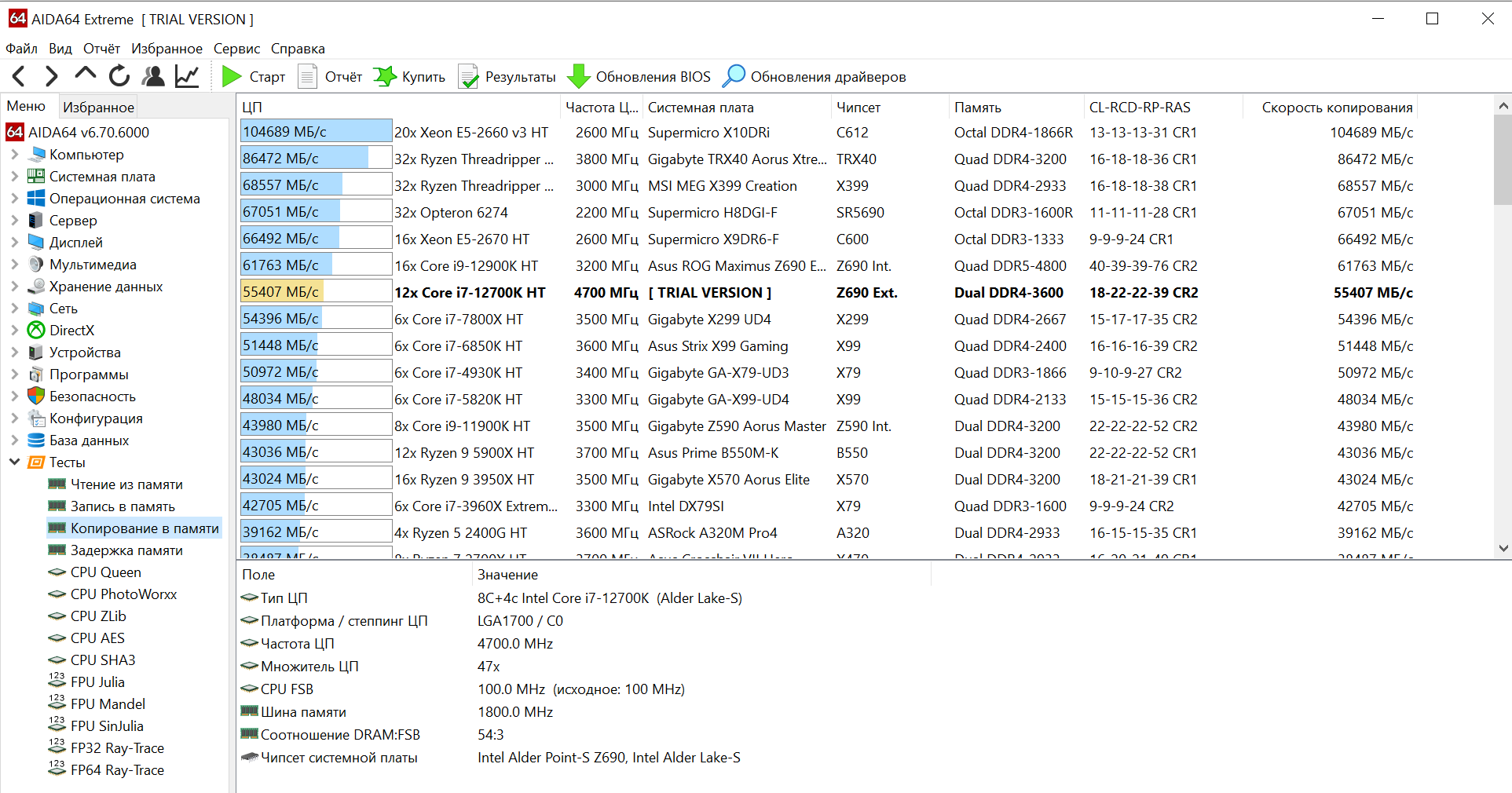Click the Старт button label

267,77
